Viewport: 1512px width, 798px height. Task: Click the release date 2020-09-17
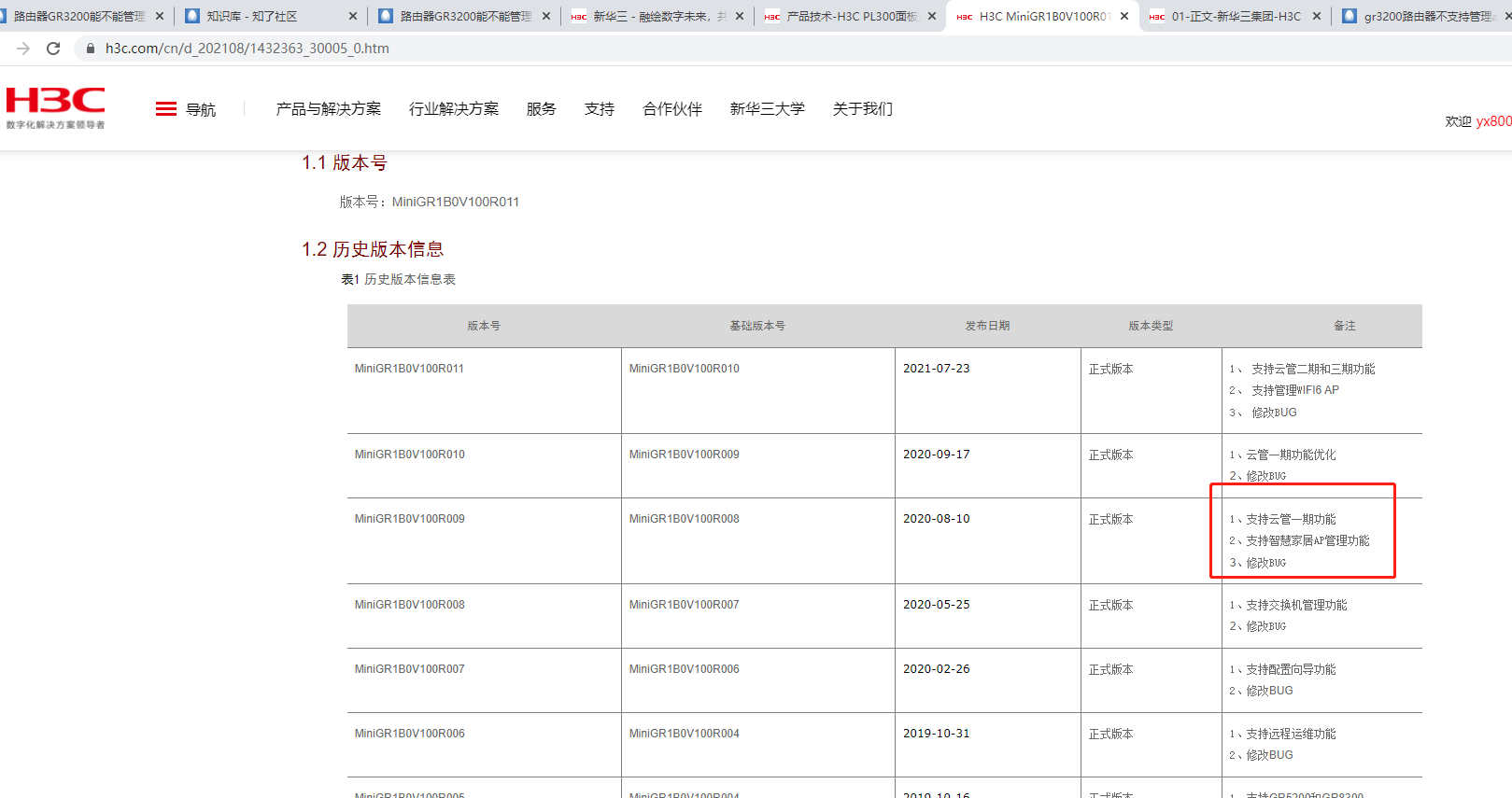click(937, 455)
